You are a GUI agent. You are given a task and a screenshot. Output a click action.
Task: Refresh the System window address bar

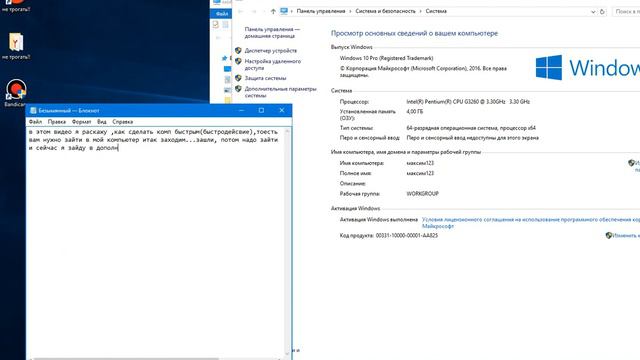(x=602, y=12)
